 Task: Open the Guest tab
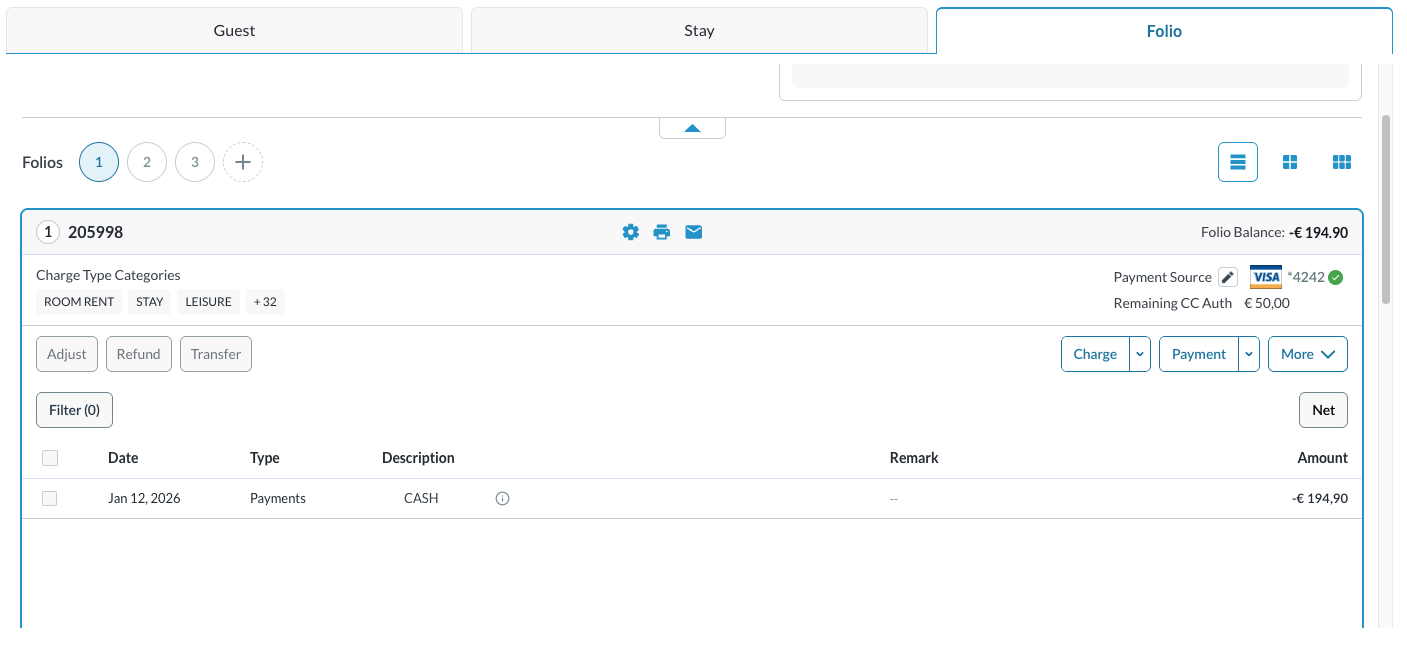click(x=234, y=30)
